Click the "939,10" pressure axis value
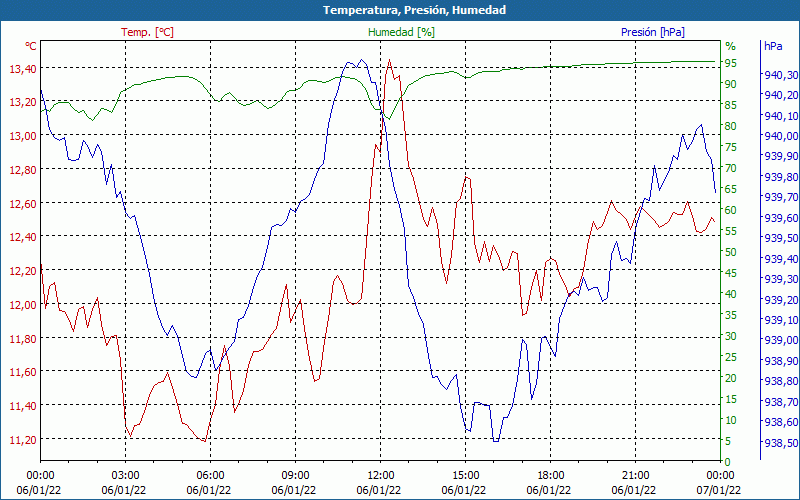The height and width of the screenshot is (500, 800). pyautogui.click(x=781, y=320)
